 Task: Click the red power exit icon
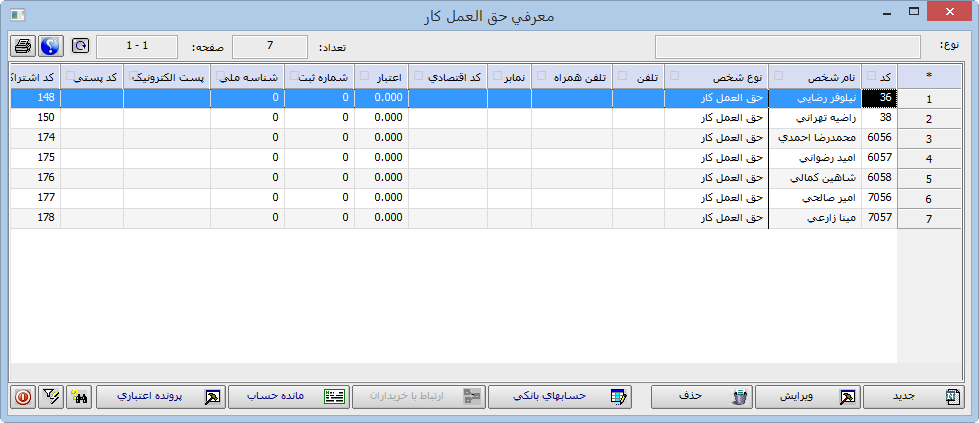point(23,397)
